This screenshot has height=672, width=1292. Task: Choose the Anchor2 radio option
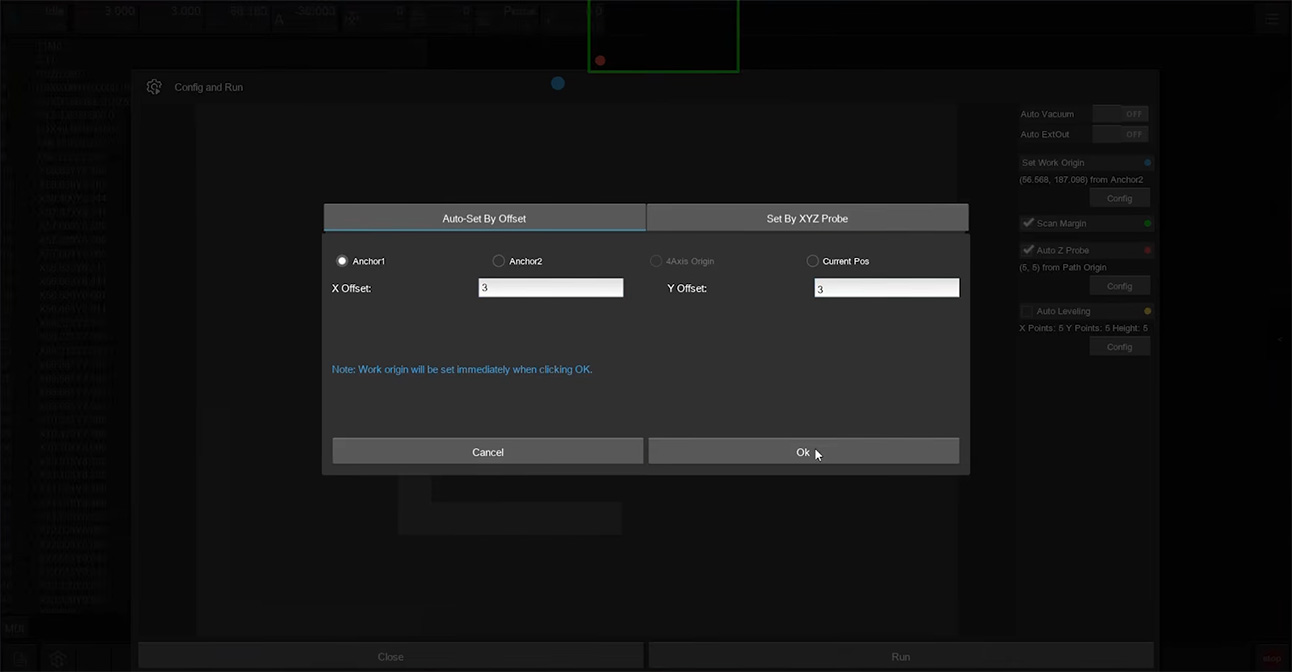coord(499,261)
